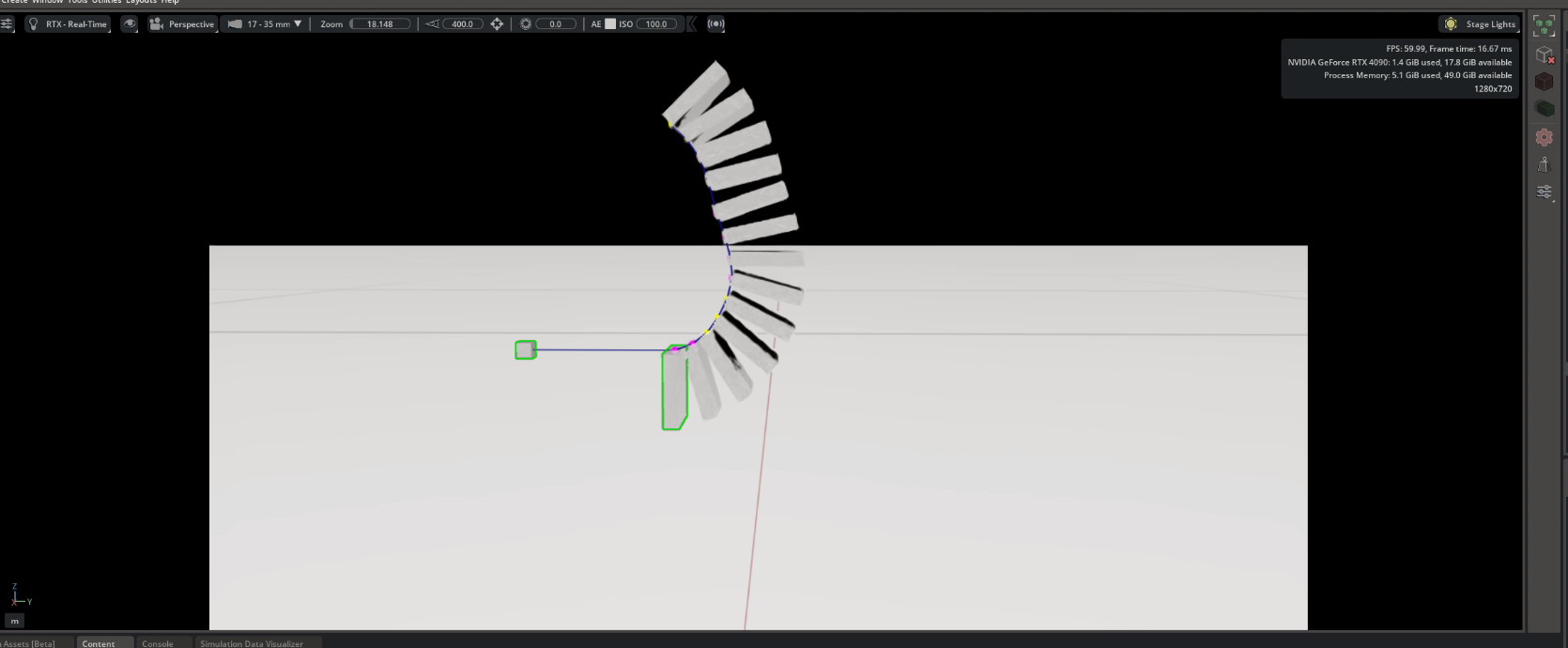Click the focus distance cone icon
Image resolution: width=1568 pixels, height=648 pixels.
click(432, 23)
